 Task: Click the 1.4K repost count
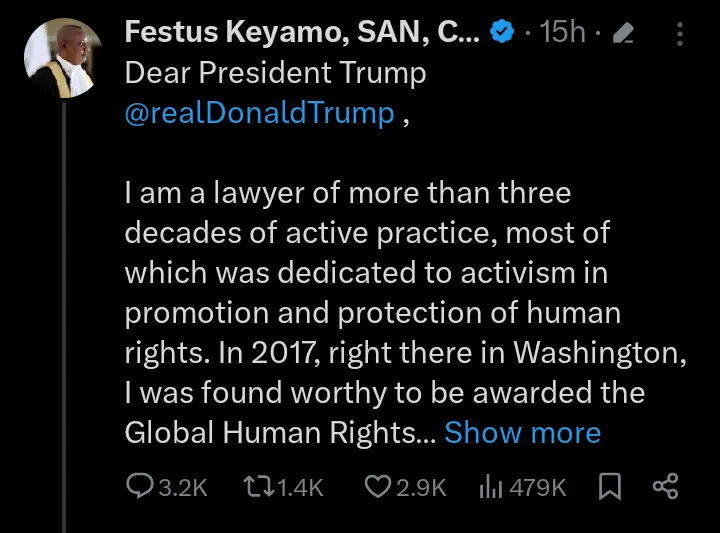pos(299,487)
